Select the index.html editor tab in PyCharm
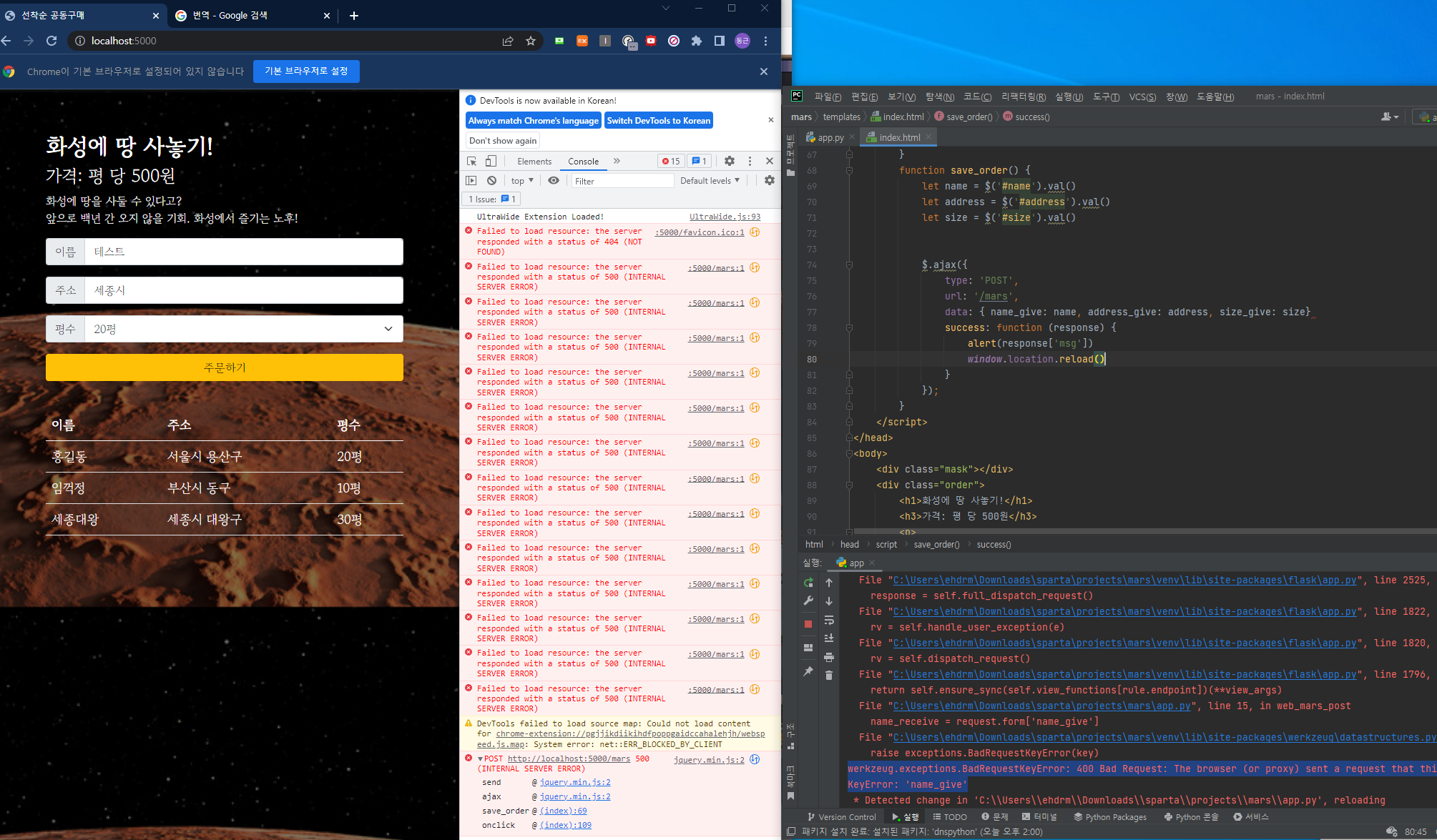This screenshot has width=1437, height=840. (x=899, y=137)
